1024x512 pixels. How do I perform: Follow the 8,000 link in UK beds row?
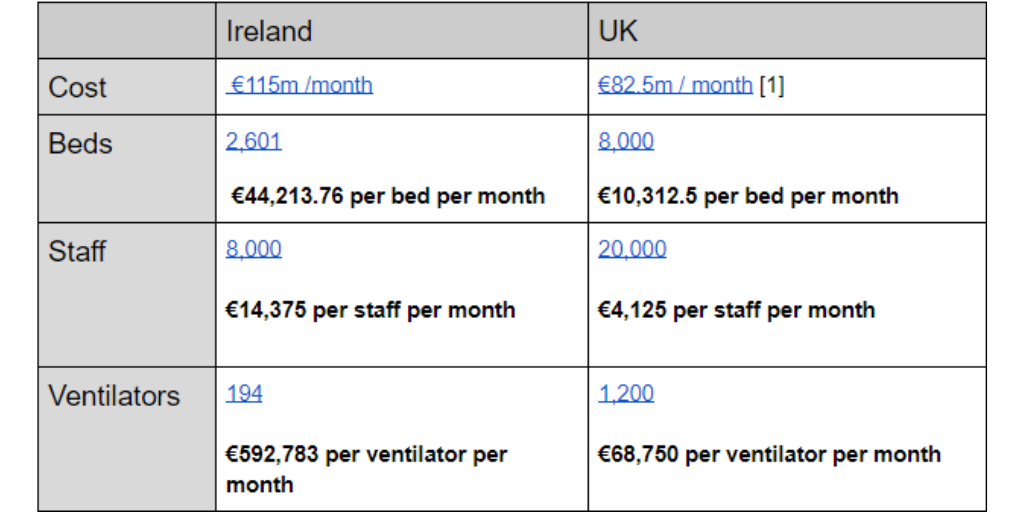tap(626, 142)
